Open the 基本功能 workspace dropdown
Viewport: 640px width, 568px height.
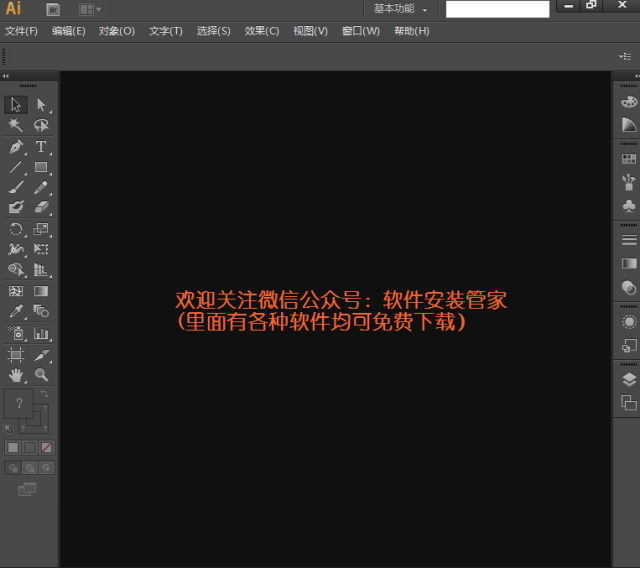[x=400, y=9]
